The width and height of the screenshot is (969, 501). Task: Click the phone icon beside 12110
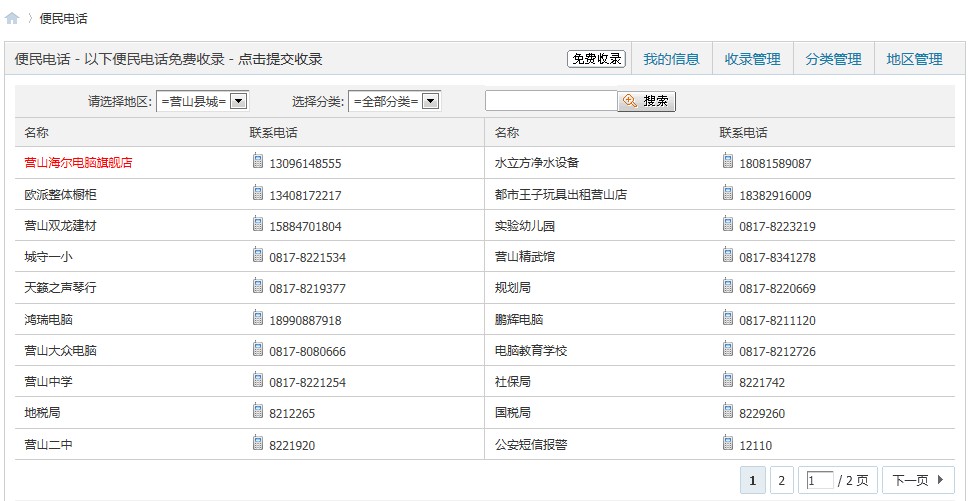pyautogui.click(x=728, y=442)
